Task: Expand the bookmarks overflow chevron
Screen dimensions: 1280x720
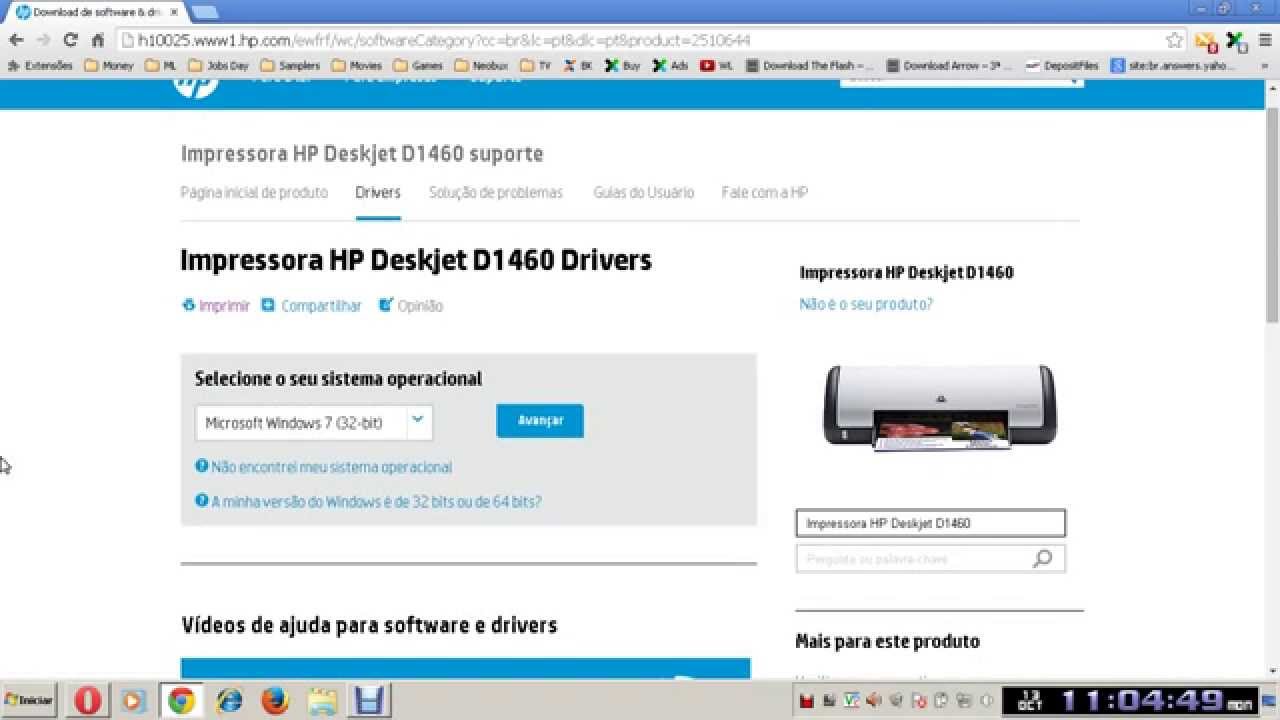Action: [1266, 65]
